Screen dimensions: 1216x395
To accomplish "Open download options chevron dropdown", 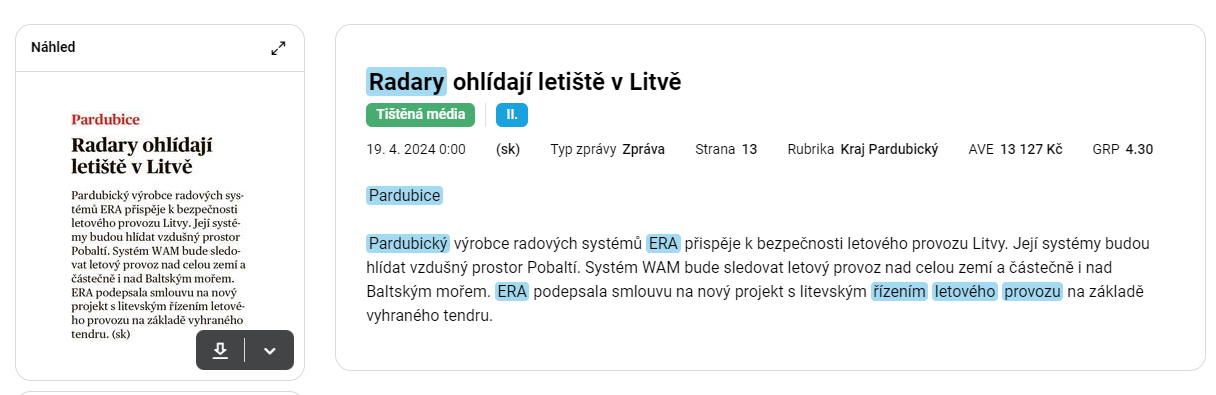I will pos(269,350).
